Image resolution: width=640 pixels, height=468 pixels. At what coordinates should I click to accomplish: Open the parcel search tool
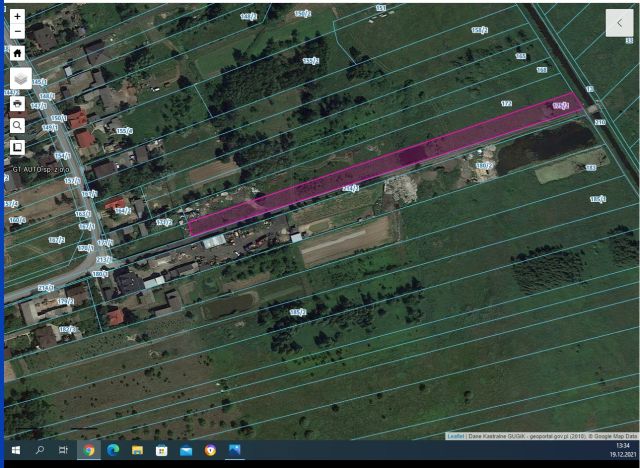pos(17,125)
